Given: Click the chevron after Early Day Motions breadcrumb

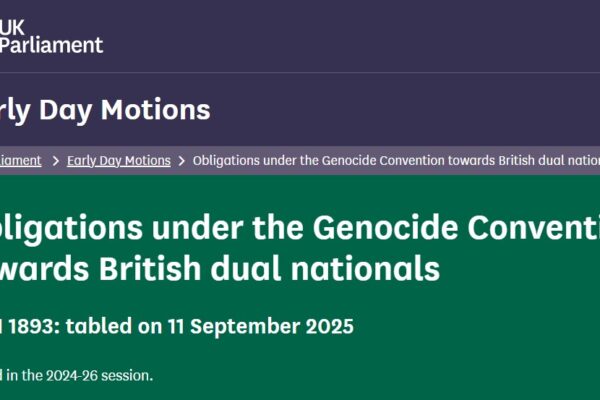Looking at the screenshot, I should point(182,161).
